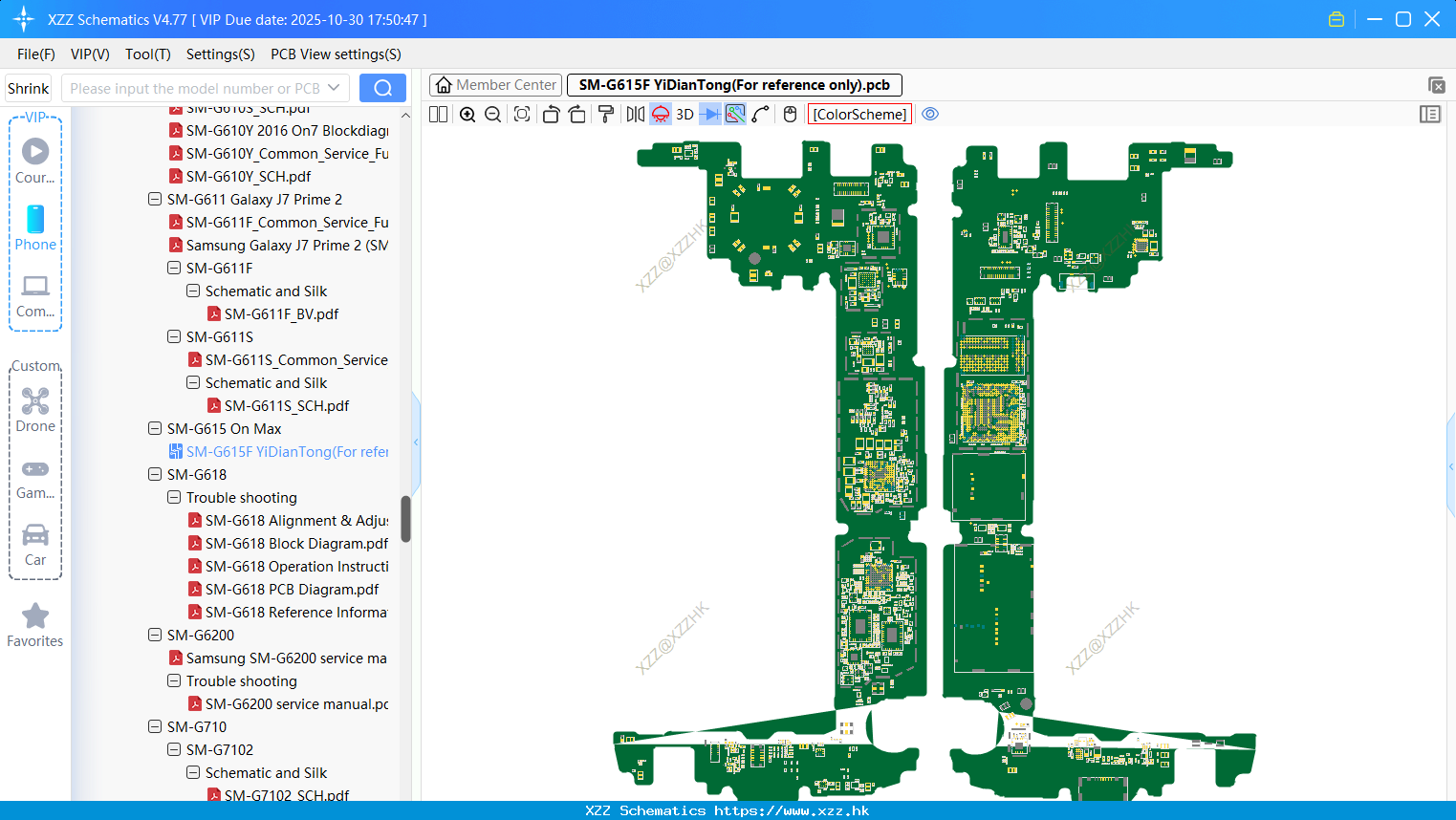Select the Drone category icon
Screen dimensions: 1456x820
click(35, 410)
